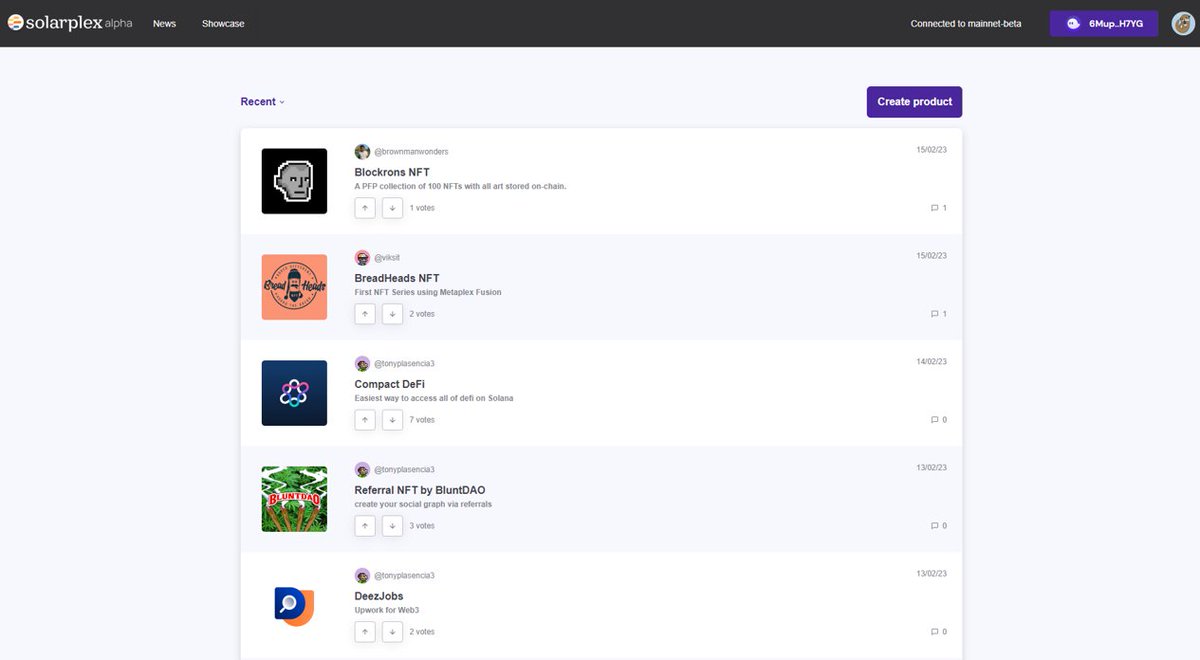This screenshot has height=660, width=1200.
Task: Click tonyplasencia3 avatar on DeezJobs row
Action: click(362, 576)
